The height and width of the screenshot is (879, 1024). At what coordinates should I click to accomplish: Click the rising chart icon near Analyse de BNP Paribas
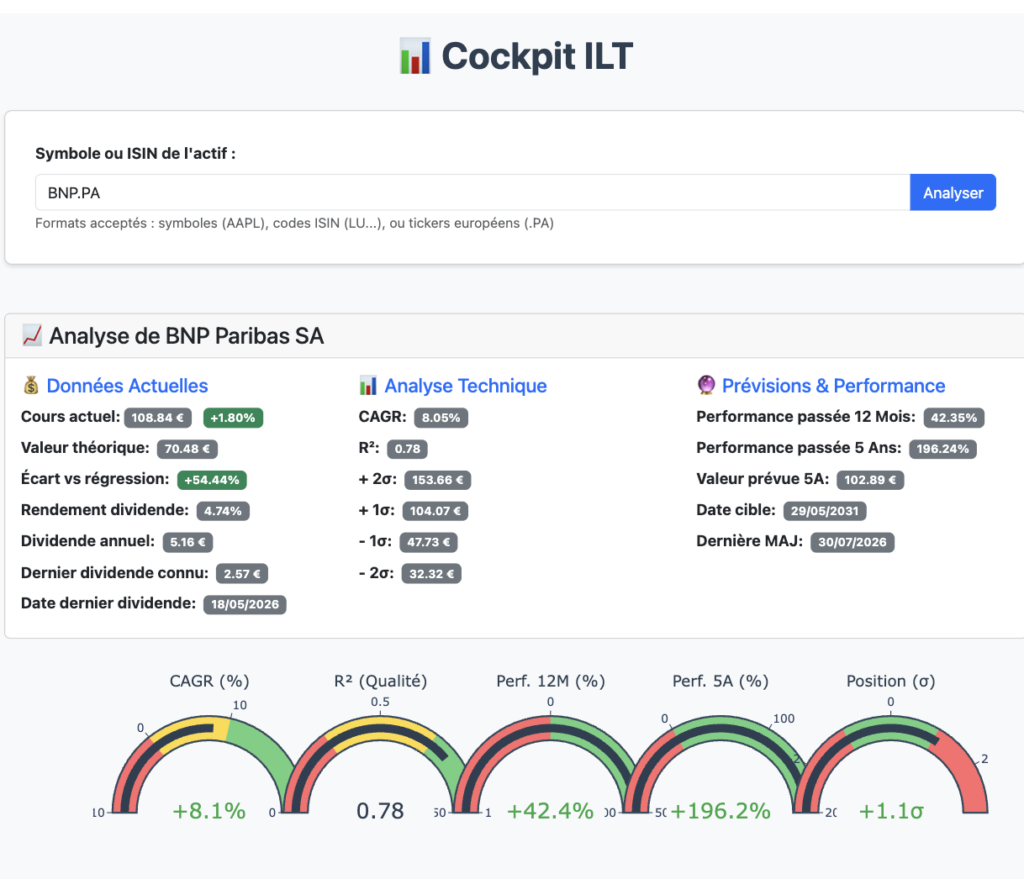[32, 336]
